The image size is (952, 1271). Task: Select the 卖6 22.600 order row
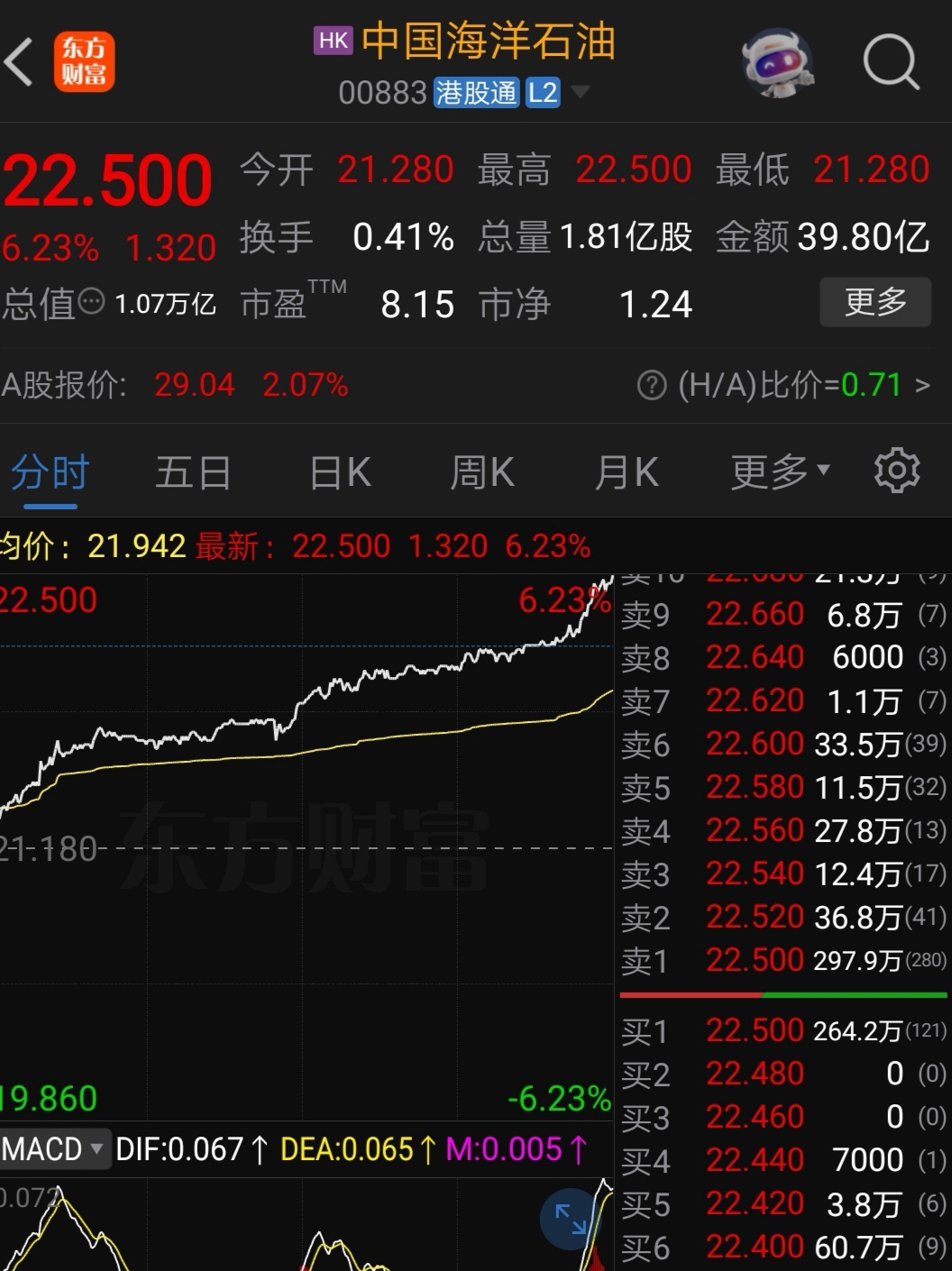783,745
